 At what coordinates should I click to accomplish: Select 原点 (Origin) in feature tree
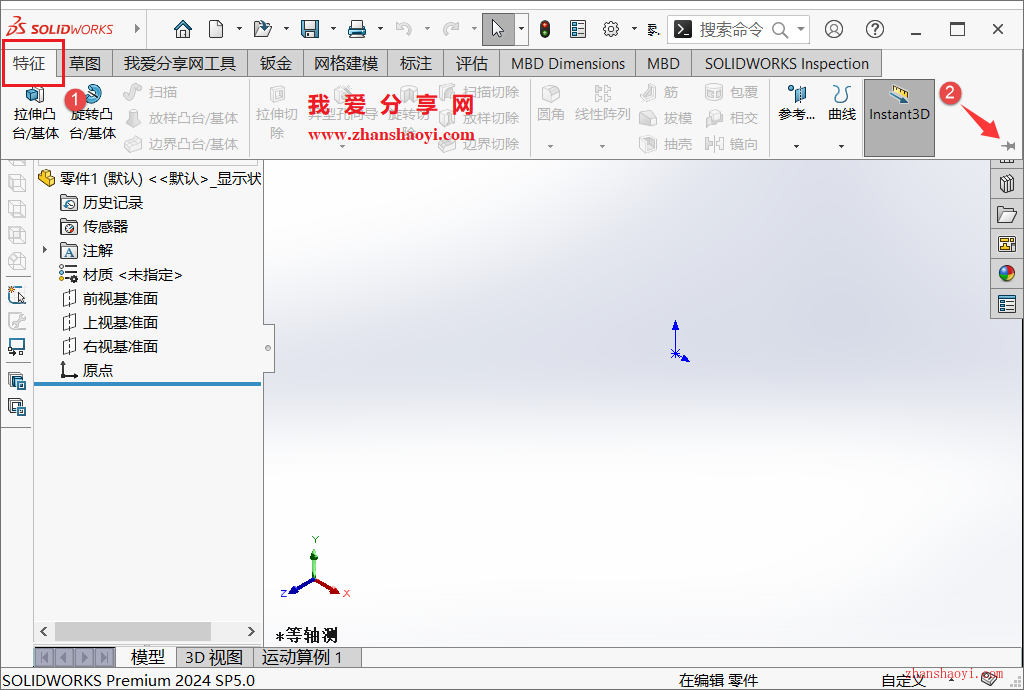click(86, 370)
